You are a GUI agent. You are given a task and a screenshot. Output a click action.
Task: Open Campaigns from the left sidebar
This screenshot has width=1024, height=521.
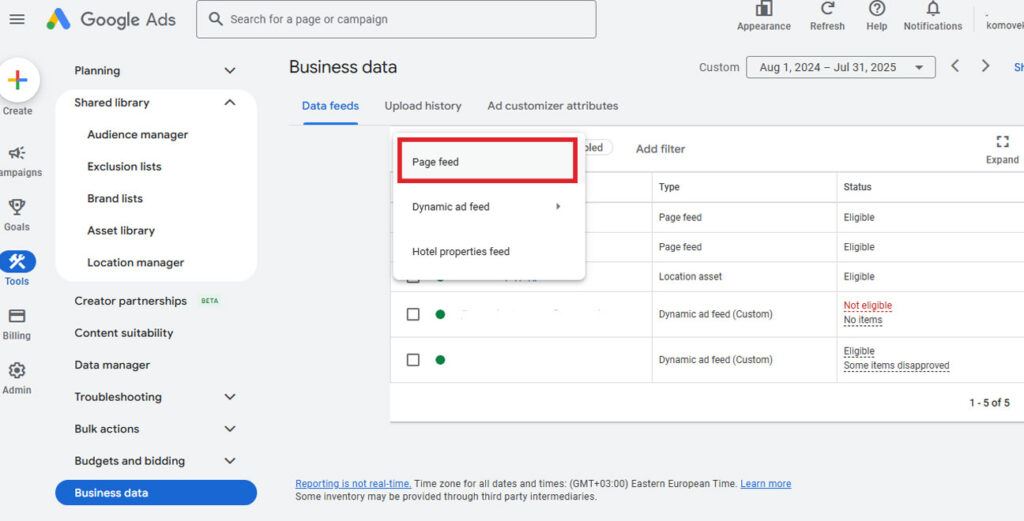tap(17, 153)
